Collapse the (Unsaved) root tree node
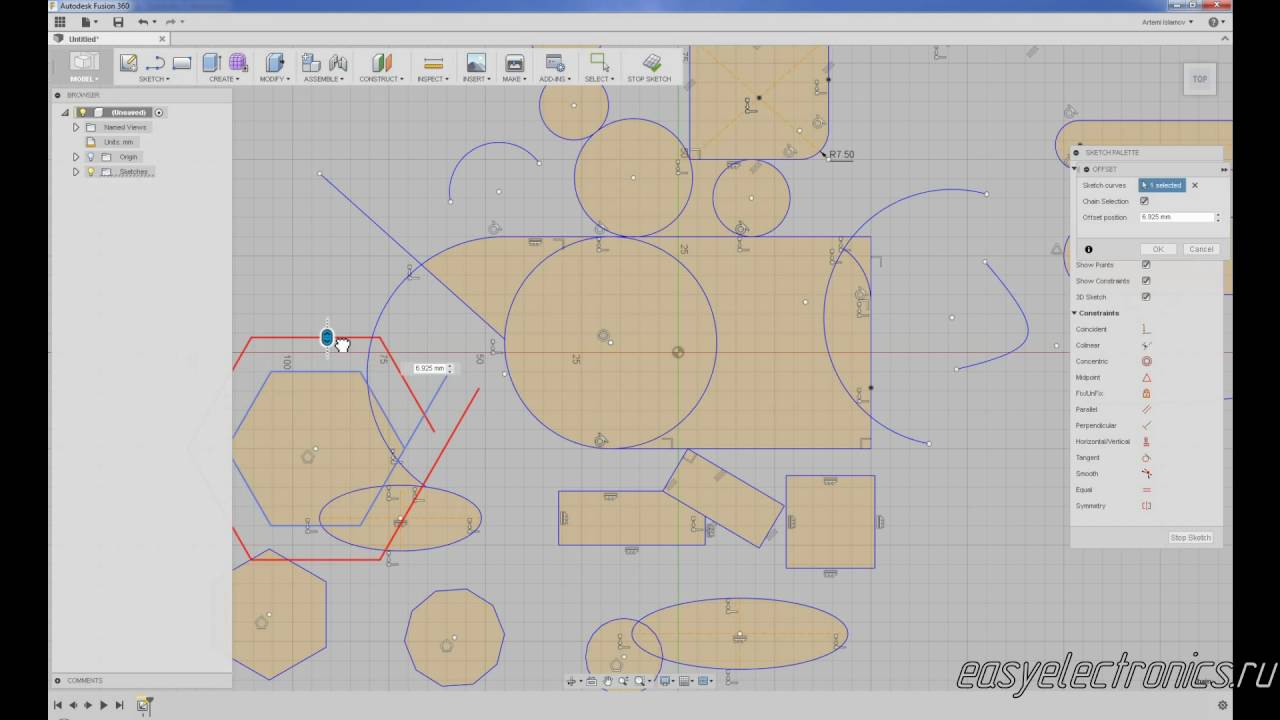Viewport: 1280px width, 720px height. tap(66, 112)
